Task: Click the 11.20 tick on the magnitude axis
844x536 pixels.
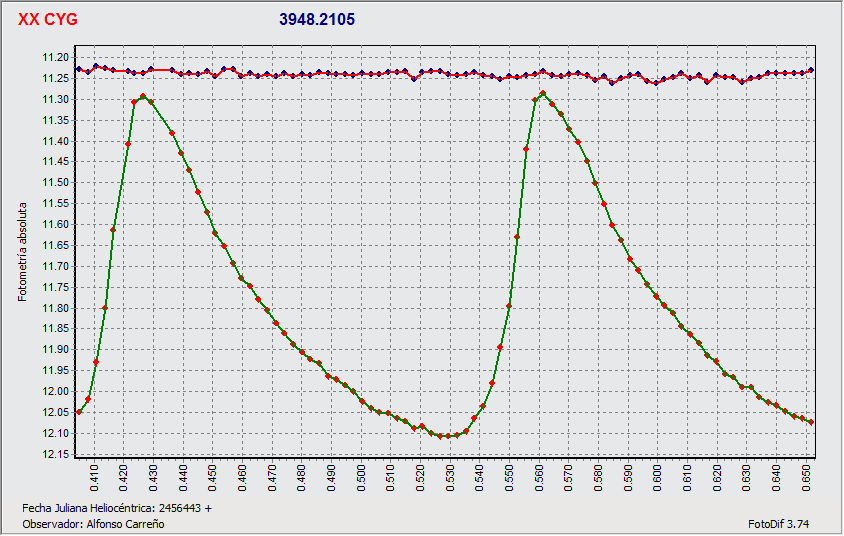Action: click(x=54, y=57)
